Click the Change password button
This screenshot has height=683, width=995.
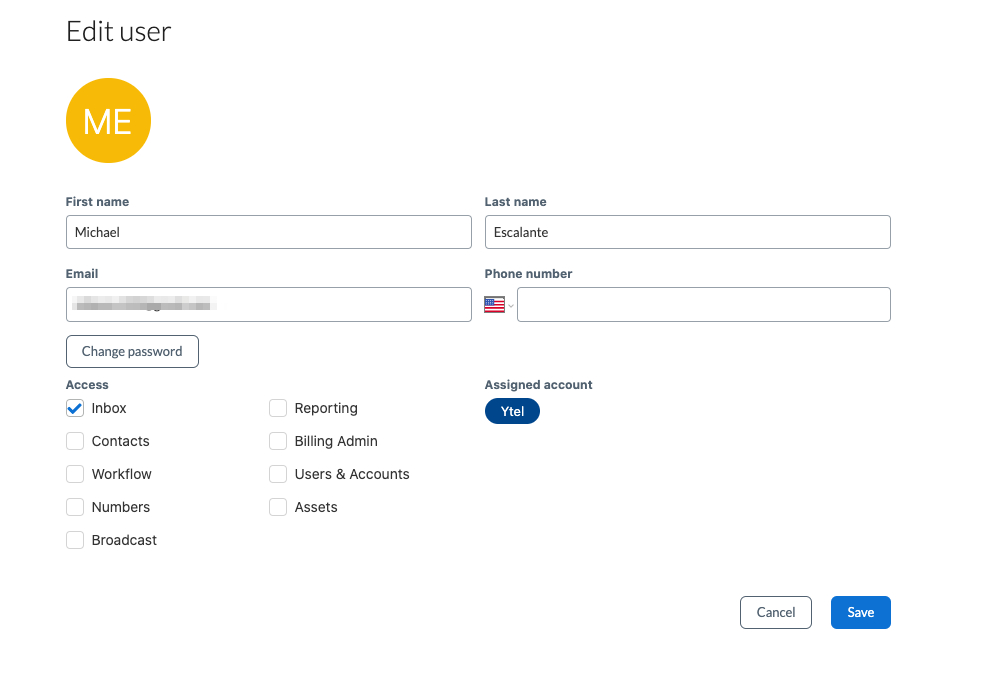coord(132,351)
